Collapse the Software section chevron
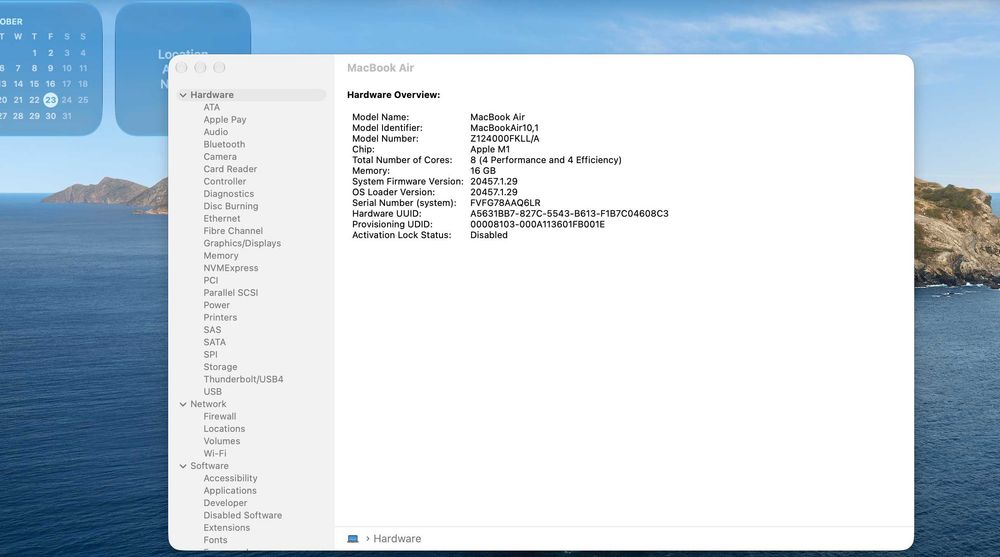Viewport: 1000px width, 557px height. coord(183,466)
